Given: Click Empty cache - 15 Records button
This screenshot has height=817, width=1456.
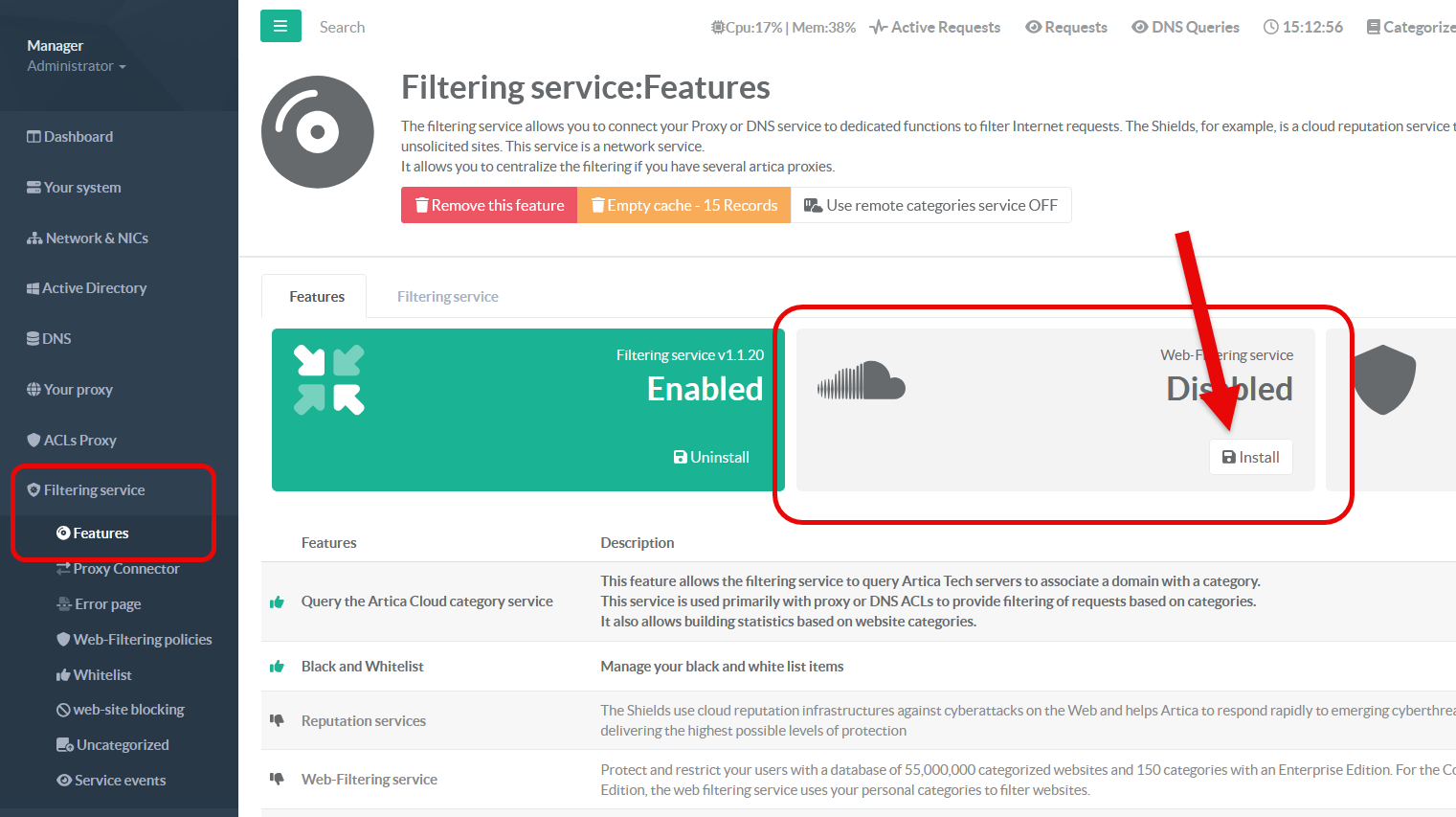Looking at the screenshot, I should (x=683, y=205).
